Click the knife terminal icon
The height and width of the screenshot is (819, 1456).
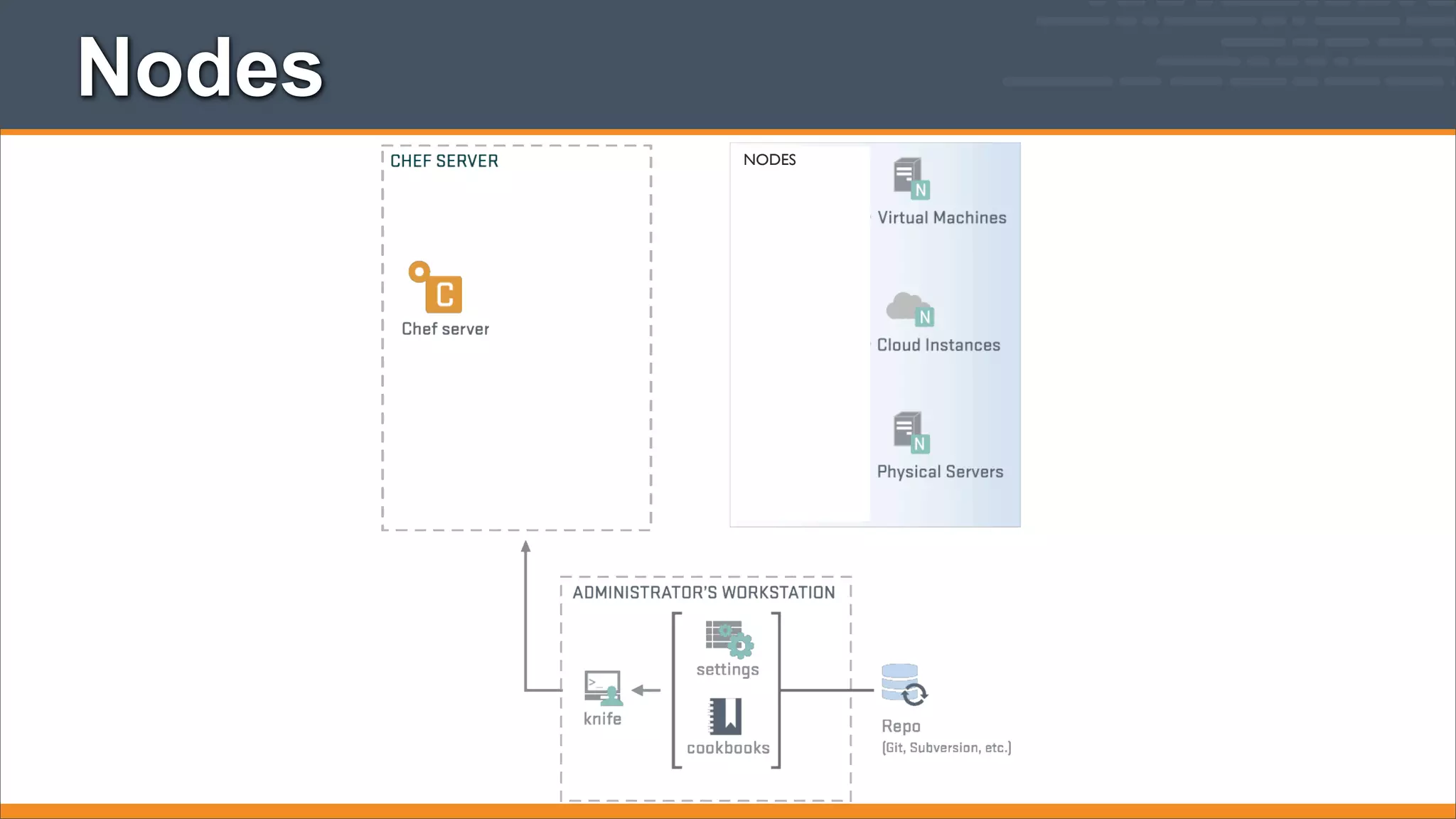tap(603, 687)
